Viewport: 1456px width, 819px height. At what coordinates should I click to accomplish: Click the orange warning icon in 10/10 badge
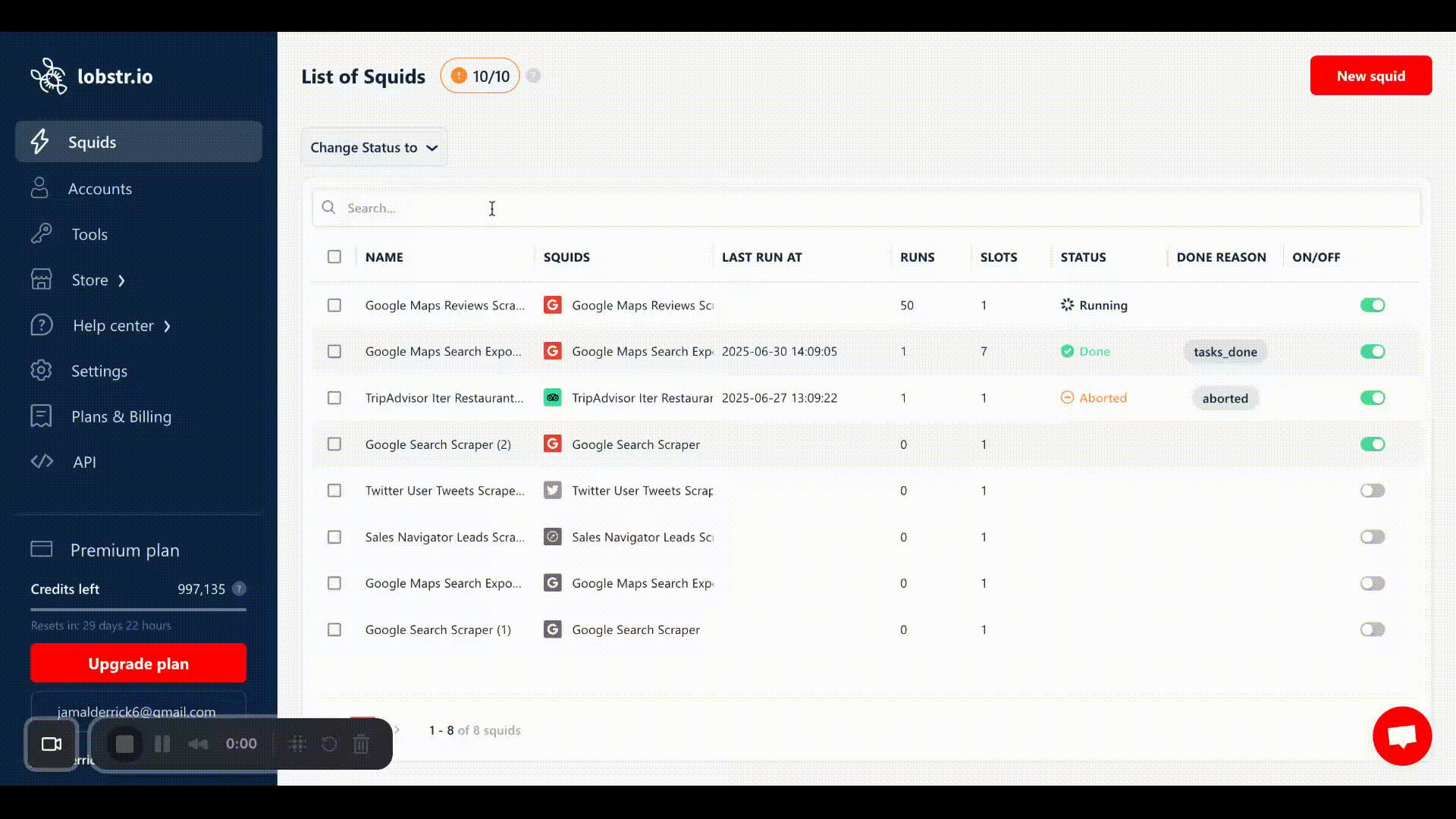(x=459, y=76)
